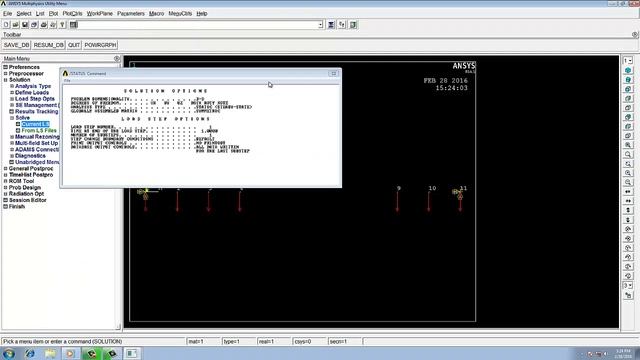Close the STATUS Command window
This screenshot has height=360, width=640.
pos(333,73)
